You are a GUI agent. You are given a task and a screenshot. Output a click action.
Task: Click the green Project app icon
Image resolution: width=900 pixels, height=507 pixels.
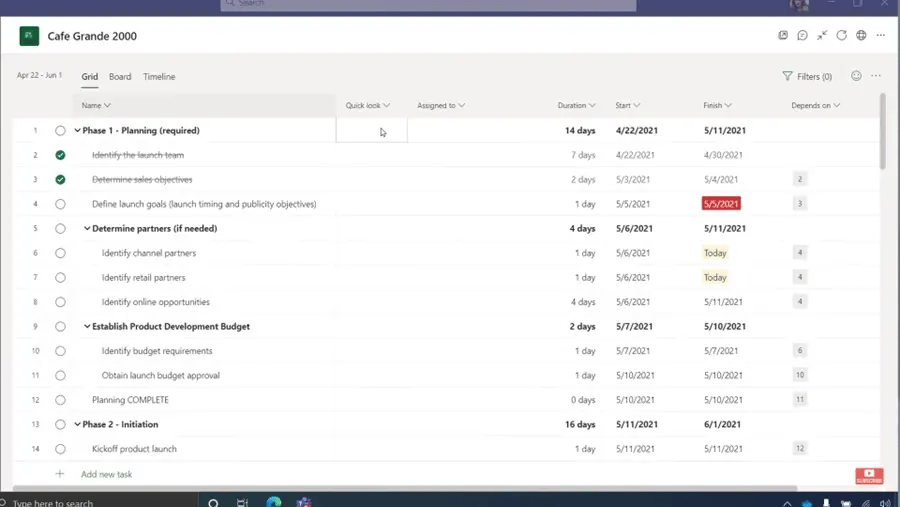point(29,36)
